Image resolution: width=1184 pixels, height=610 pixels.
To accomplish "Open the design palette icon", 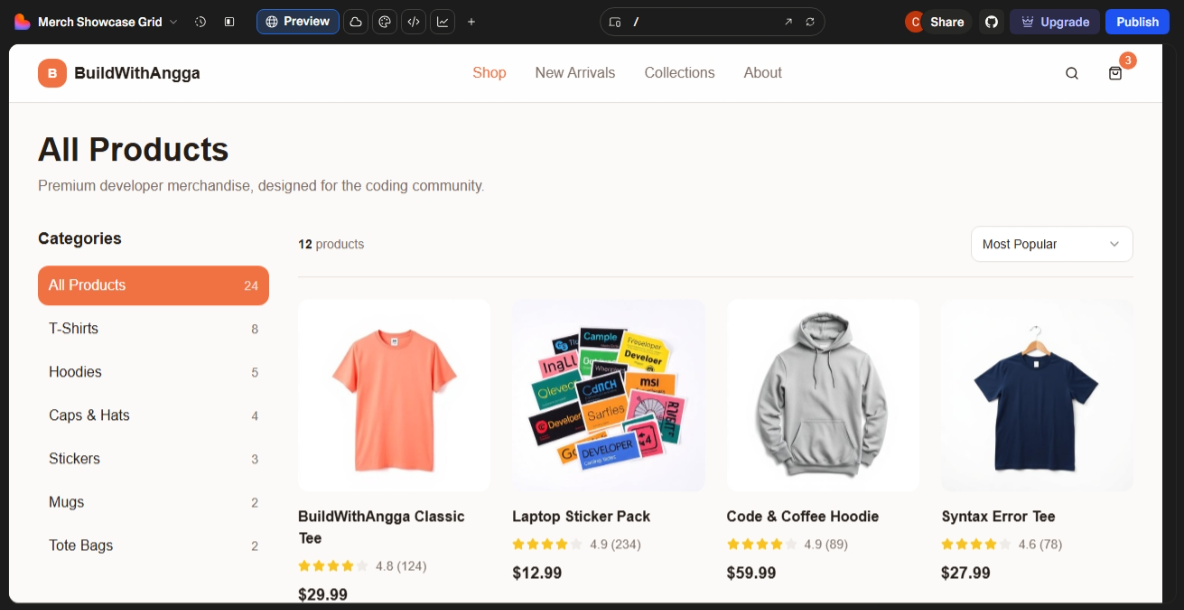I will (384, 22).
